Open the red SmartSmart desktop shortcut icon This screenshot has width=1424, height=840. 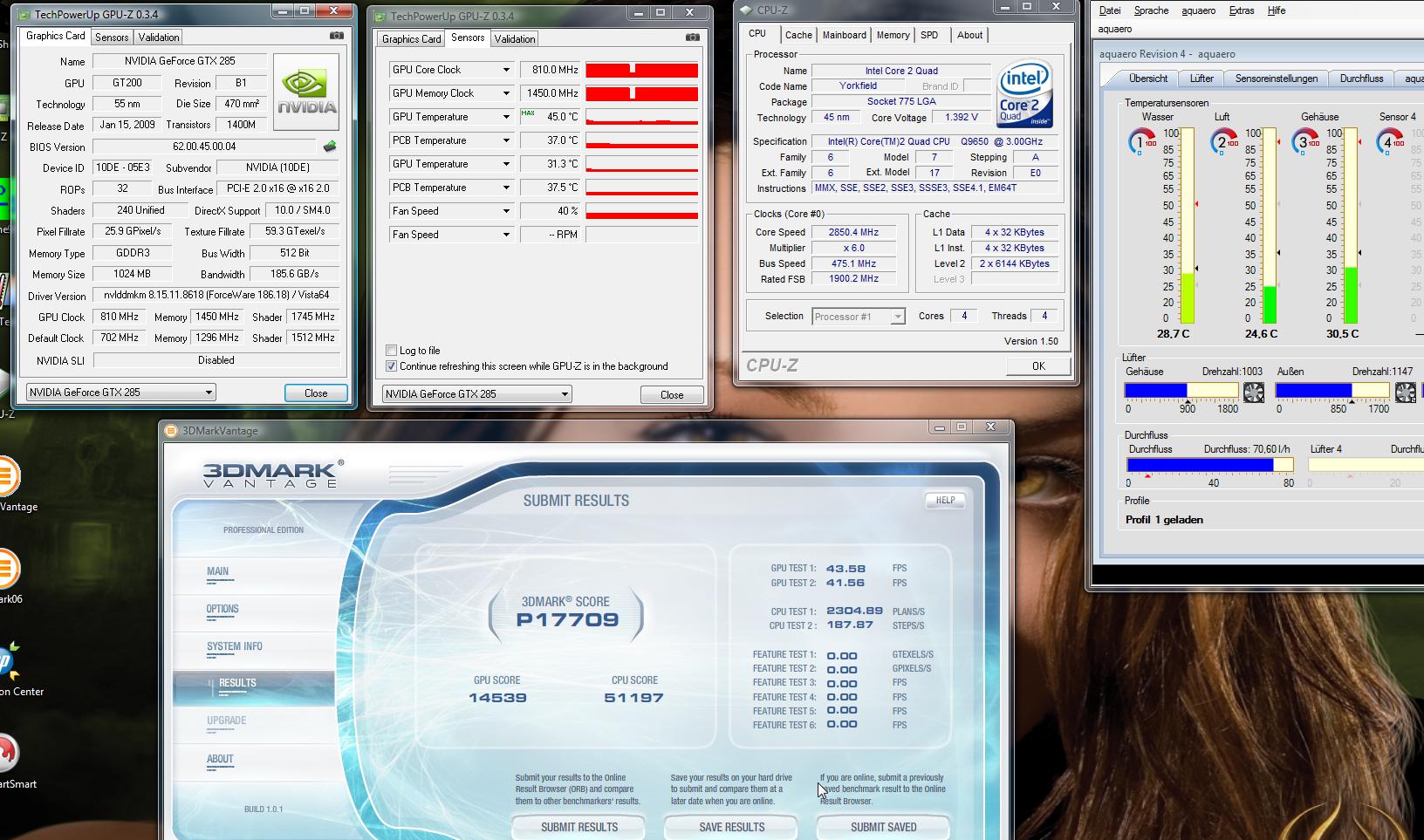(7, 753)
